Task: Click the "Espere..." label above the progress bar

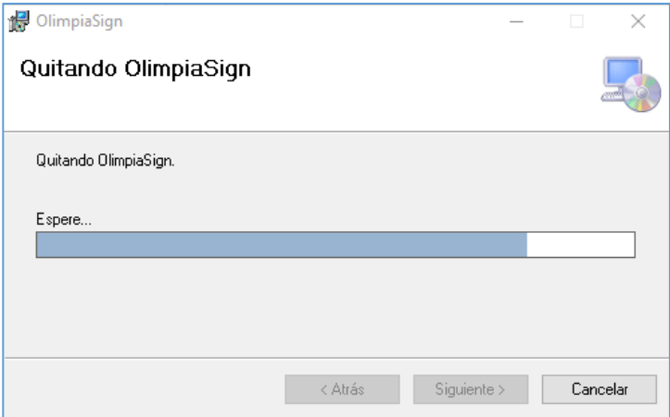Action: pos(64,219)
